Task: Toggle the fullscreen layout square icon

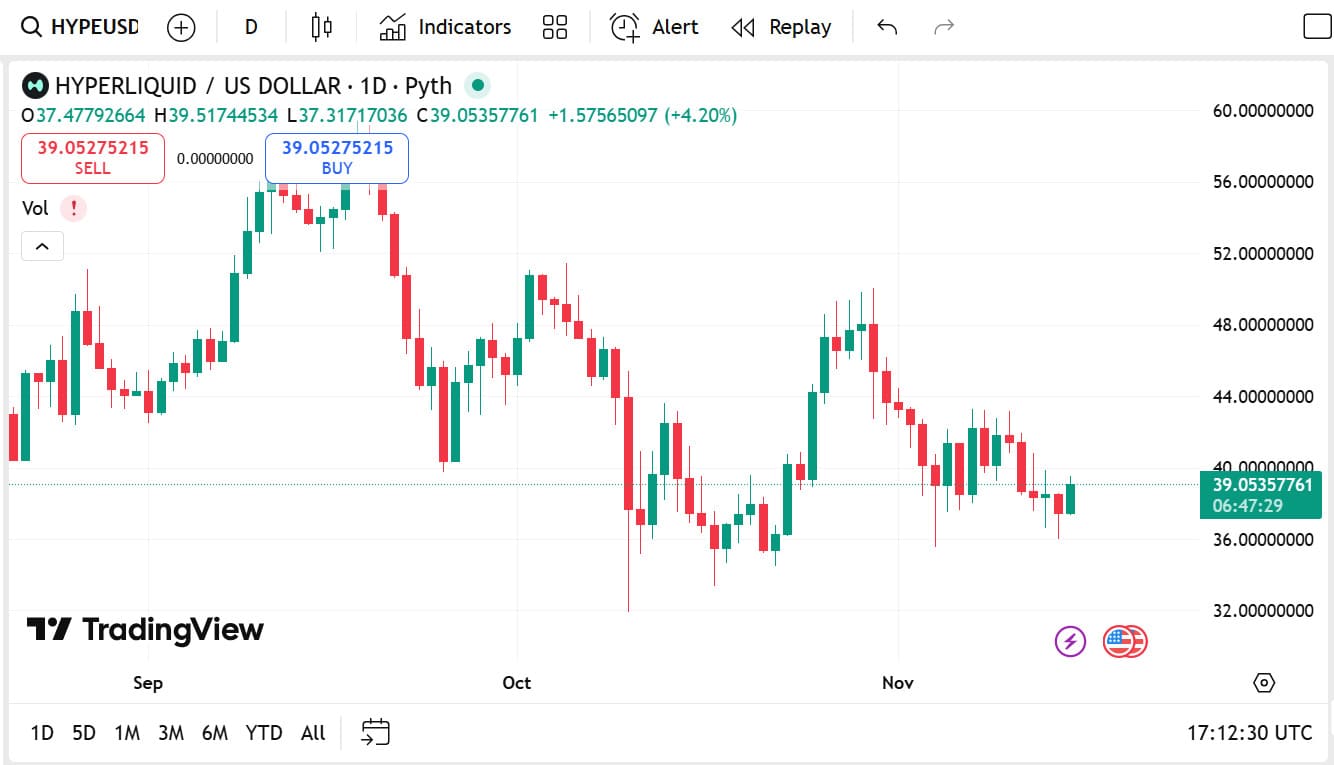Action: pyautogui.click(x=1317, y=27)
